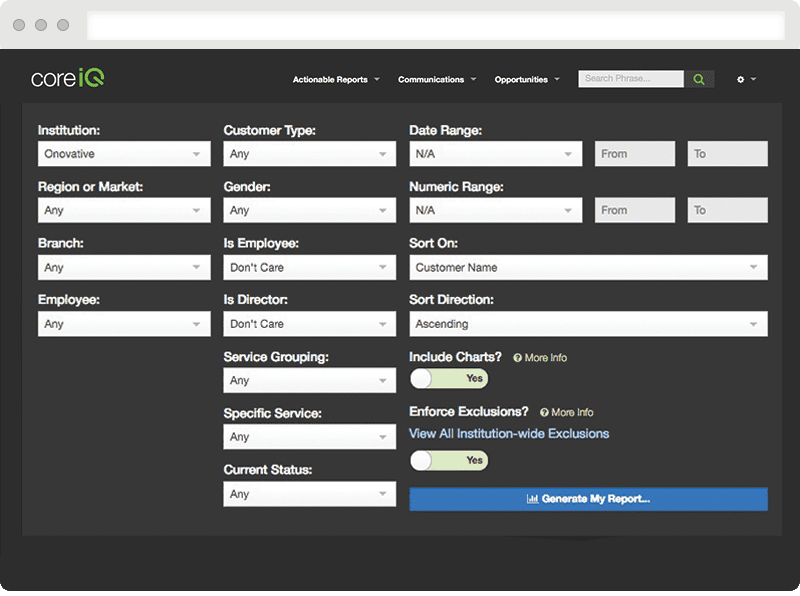Open the Date Range dropdown

pos(495,154)
